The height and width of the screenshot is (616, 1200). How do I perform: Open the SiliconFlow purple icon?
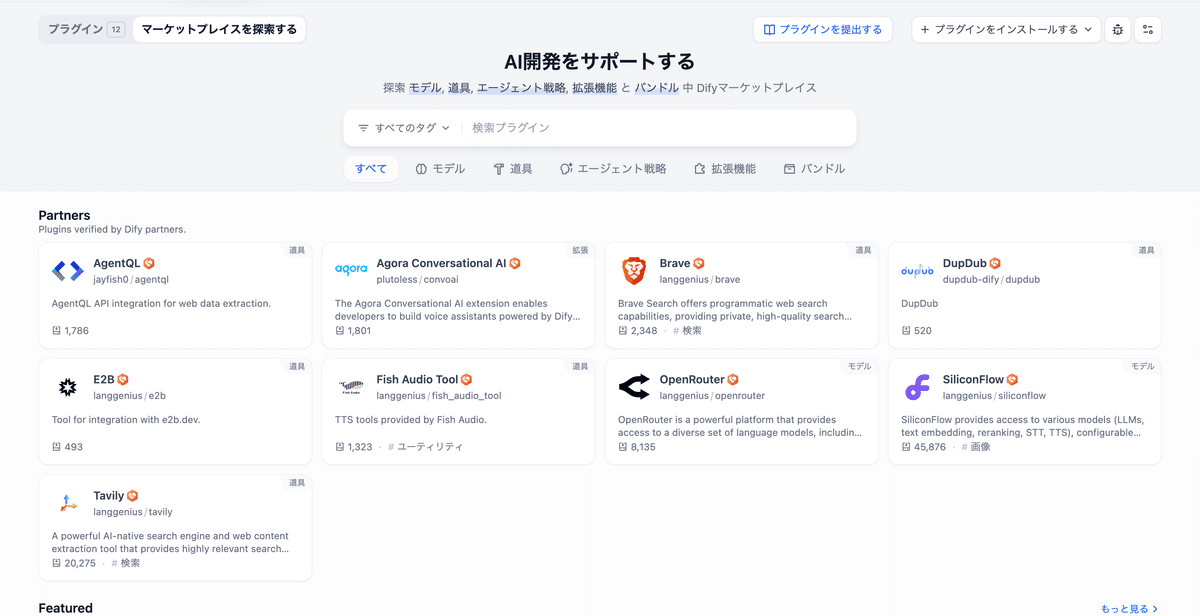click(x=915, y=386)
